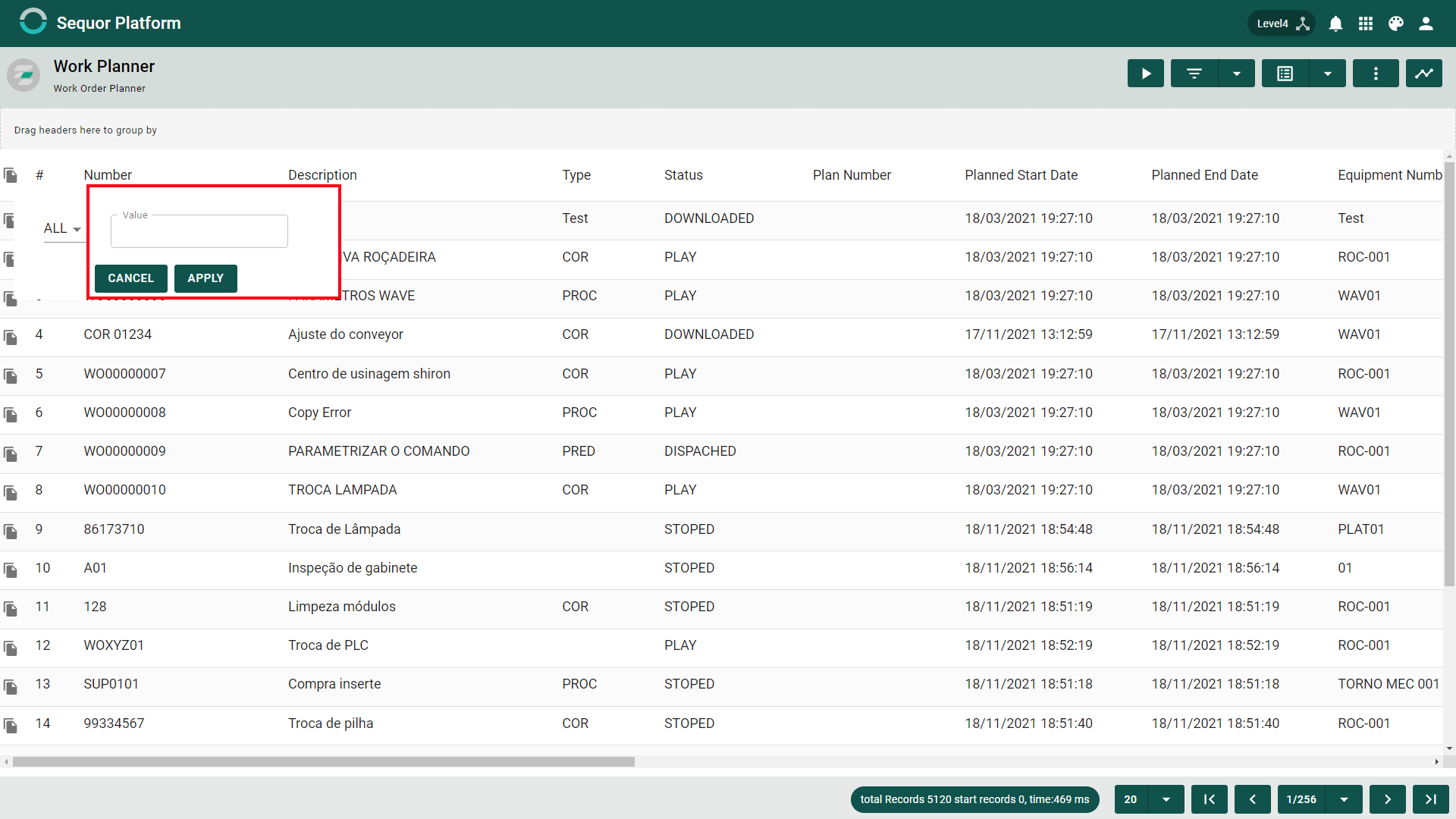
Task: Click the Planned Start Date header
Action: point(1021,175)
